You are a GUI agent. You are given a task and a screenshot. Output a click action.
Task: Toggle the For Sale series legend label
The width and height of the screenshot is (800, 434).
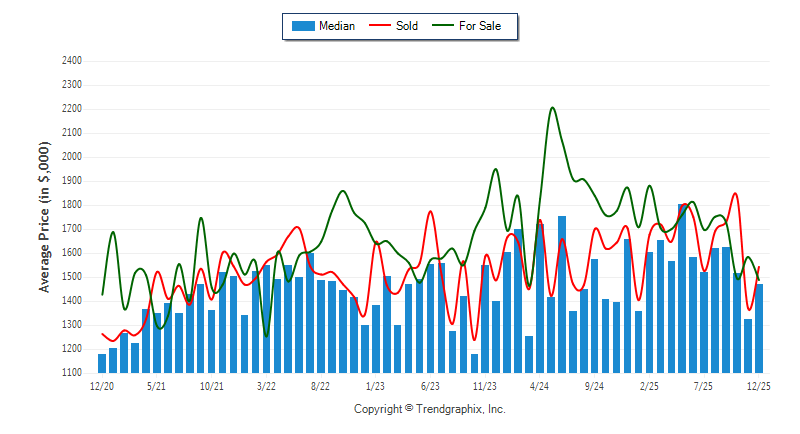480,26
